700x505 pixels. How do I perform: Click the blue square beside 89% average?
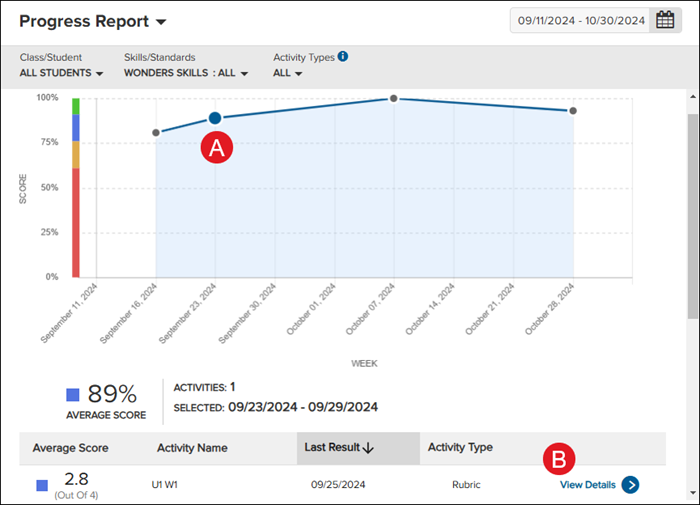72,394
